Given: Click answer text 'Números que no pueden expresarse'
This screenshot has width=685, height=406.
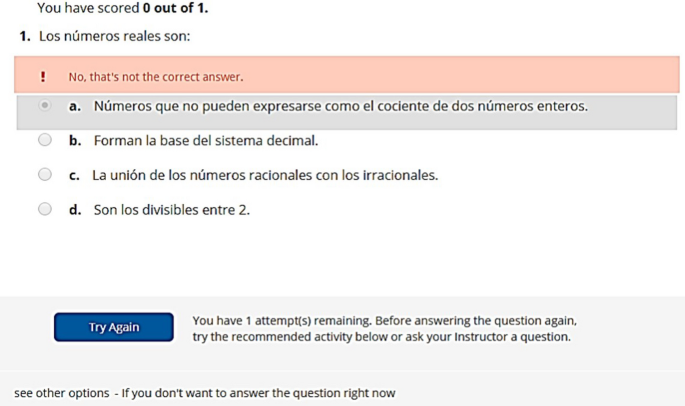Looking at the screenshot, I should tap(340, 106).
